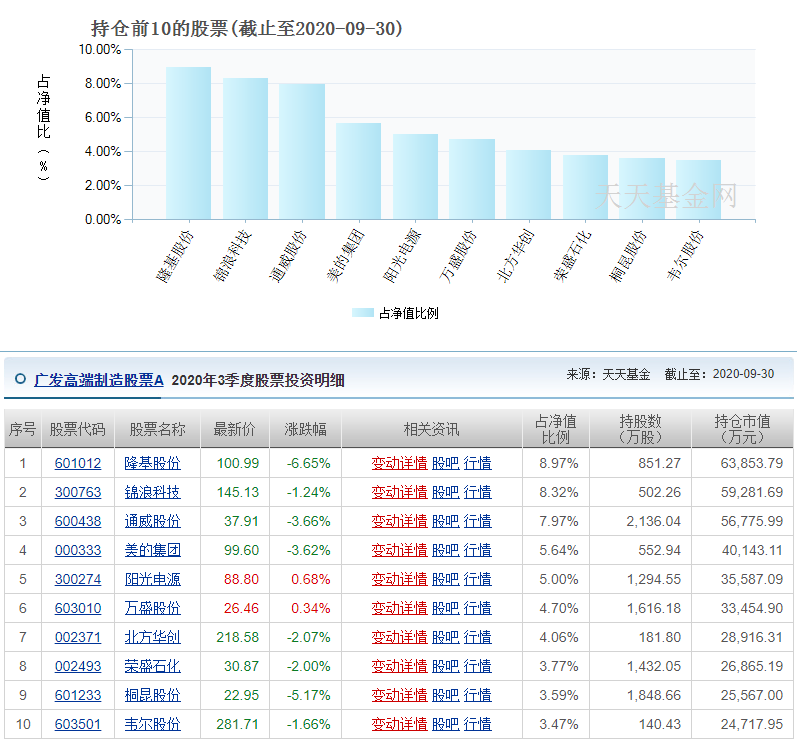Open 变动详情 for 通威股份 row

[399, 521]
